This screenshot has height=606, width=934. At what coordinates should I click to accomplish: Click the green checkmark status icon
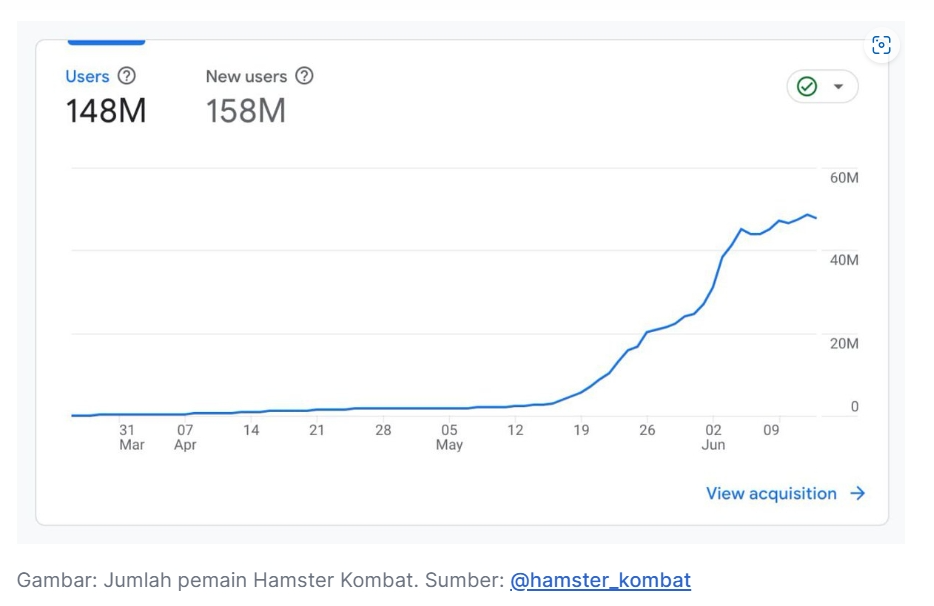click(x=807, y=87)
